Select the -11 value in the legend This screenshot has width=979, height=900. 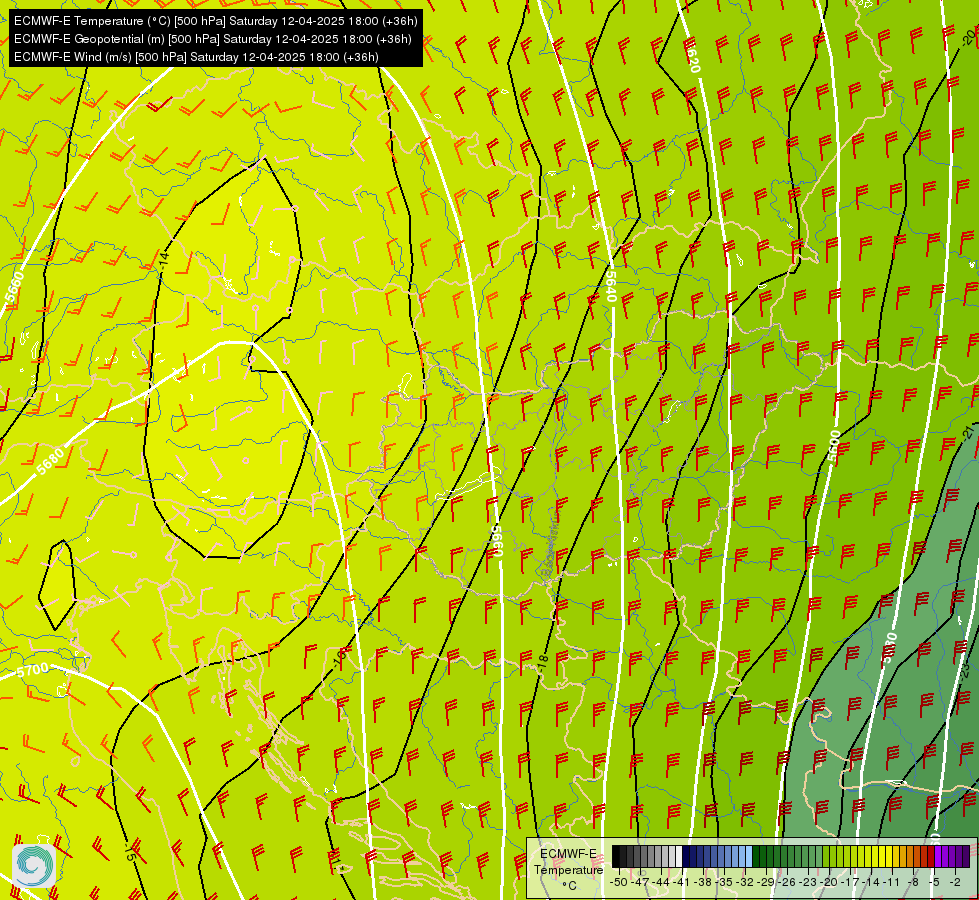click(x=892, y=882)
